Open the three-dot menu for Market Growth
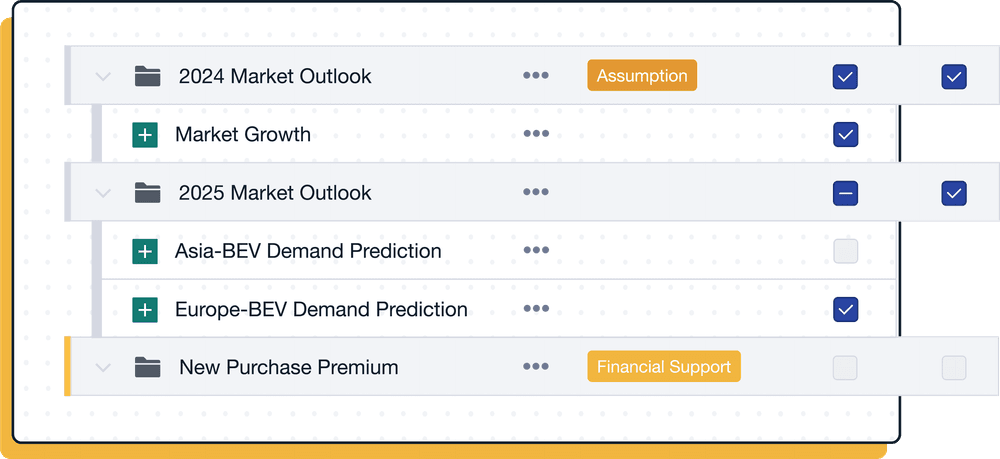Image resolution: width=1000 pixels, height=459 pixels. click(536, 134)
